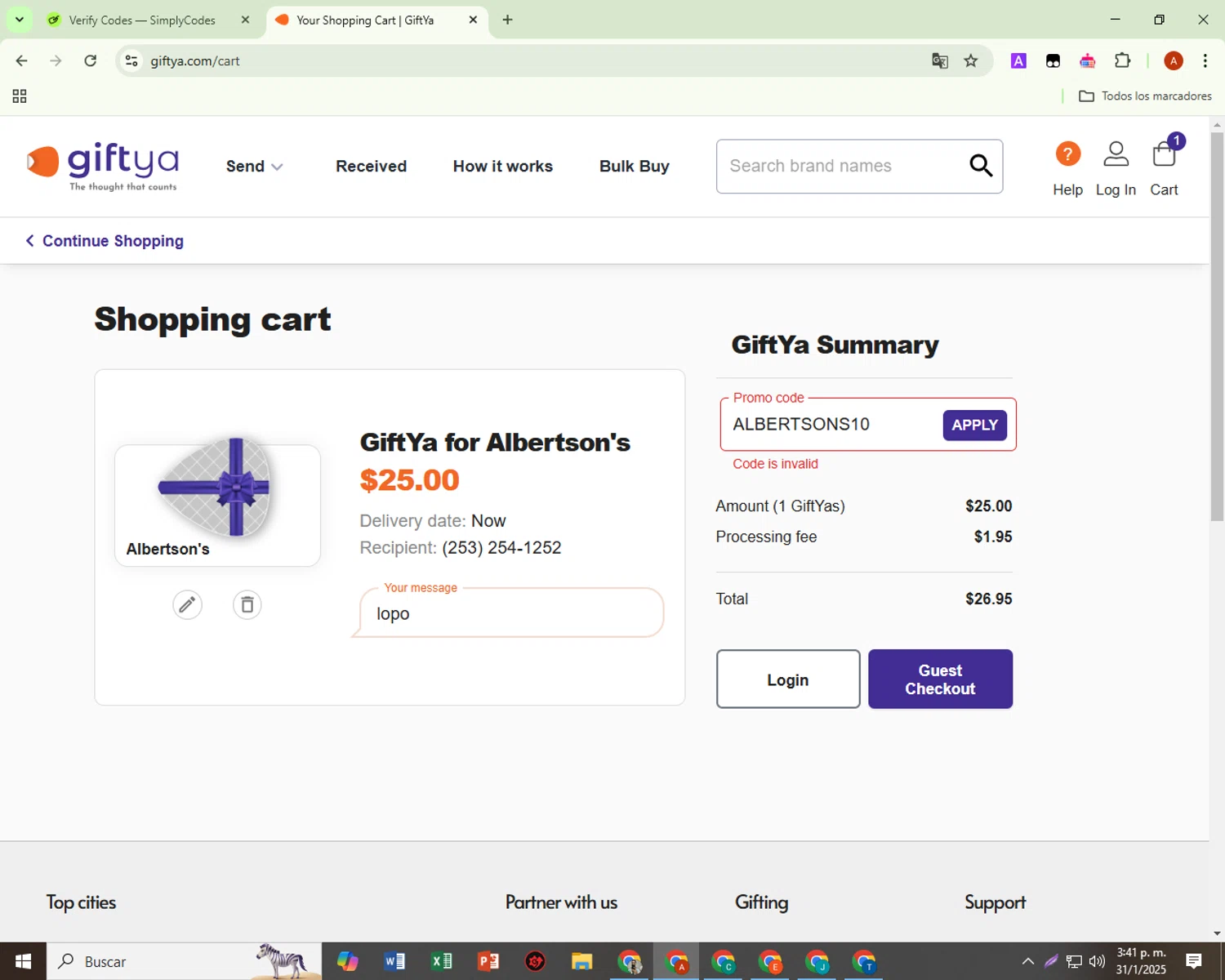Viewport: 1225px width, 980px height.
Task: Click the Your message text field
Action: tap(510, 613)
